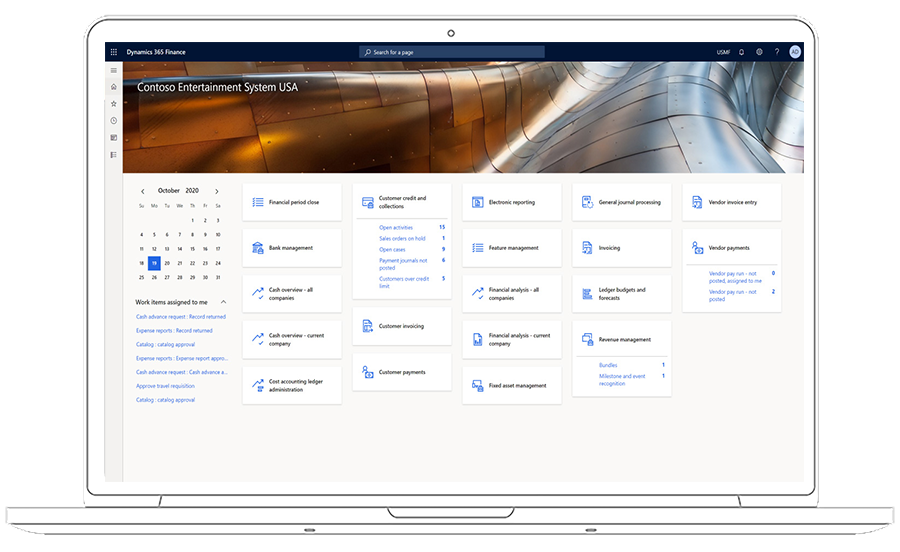Open Modules list icon in sidebar
Screen dimensions: 900x552
pyautogui.click(x=114, y=155)
